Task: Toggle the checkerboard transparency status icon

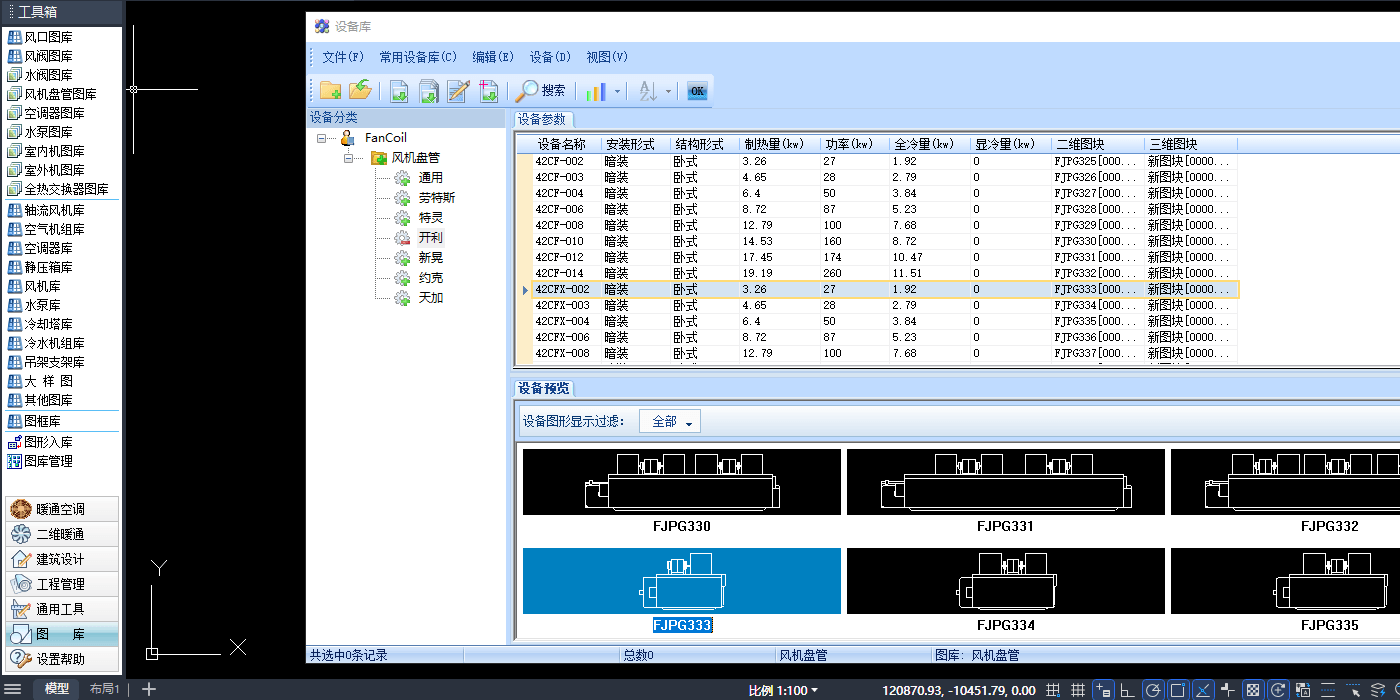Action: 1252,690
